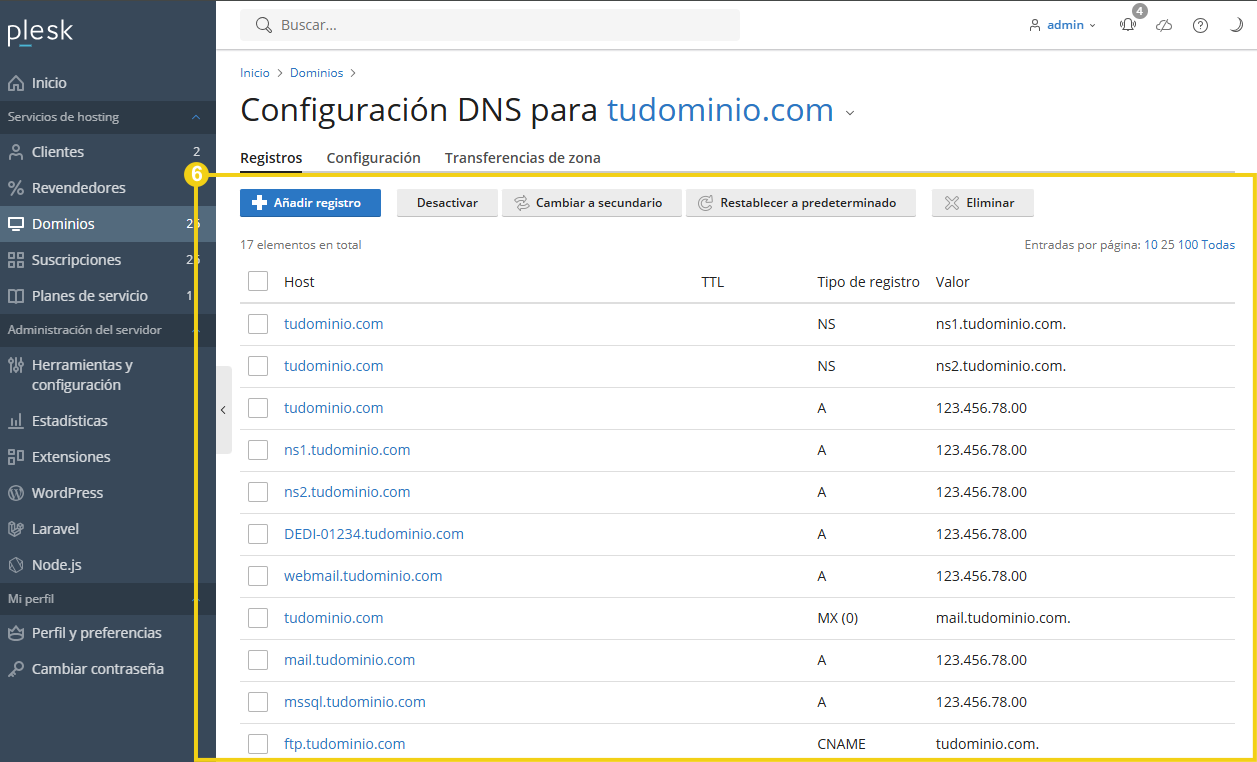Click Añadir registro button
Screen dimensions: 1257x762
point(310,203)
